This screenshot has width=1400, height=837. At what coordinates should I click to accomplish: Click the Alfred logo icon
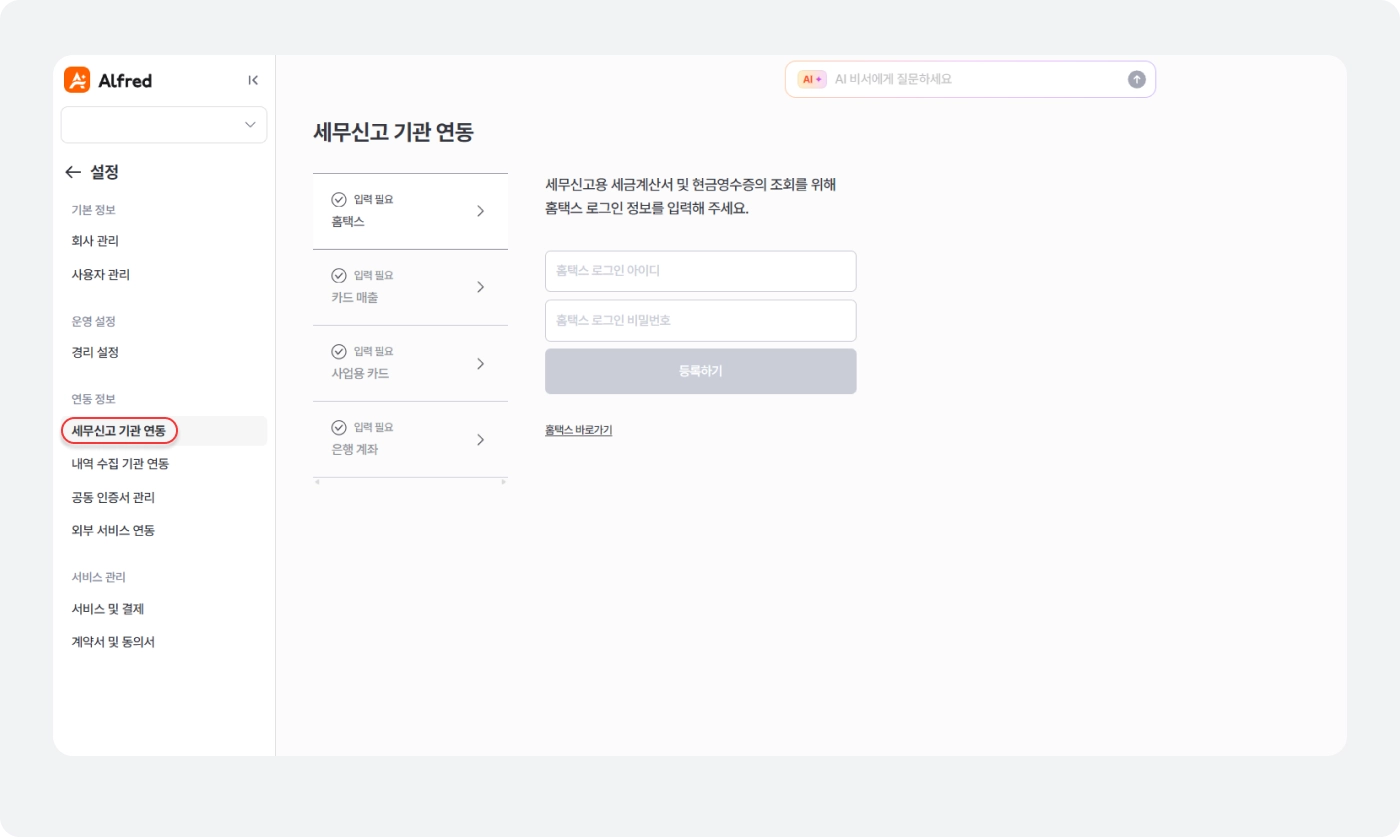77,80
